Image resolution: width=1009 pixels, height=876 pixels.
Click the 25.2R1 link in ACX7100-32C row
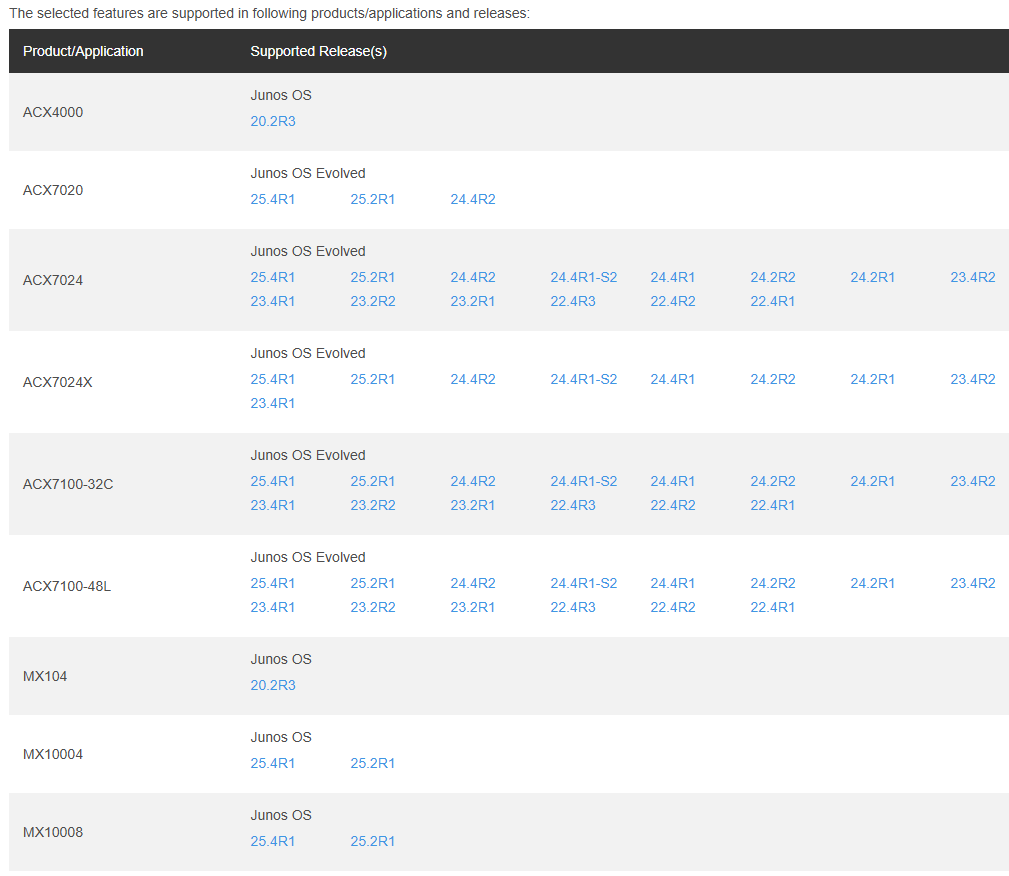[372, 481]
